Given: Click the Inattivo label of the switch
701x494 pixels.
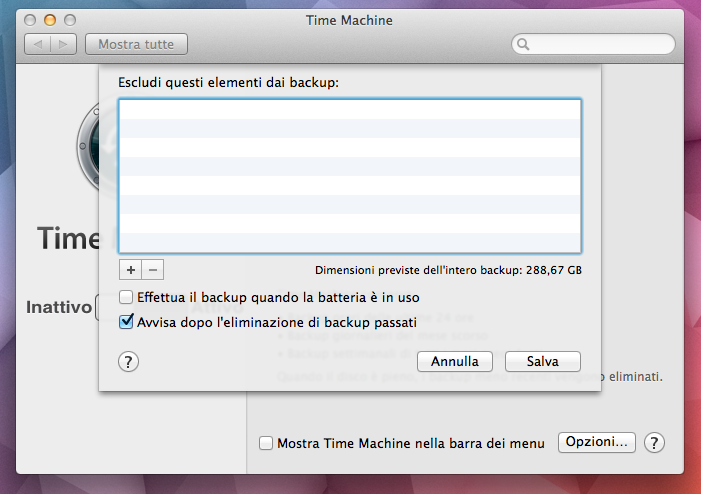Looking at the screenshot, I should point(59,307).
